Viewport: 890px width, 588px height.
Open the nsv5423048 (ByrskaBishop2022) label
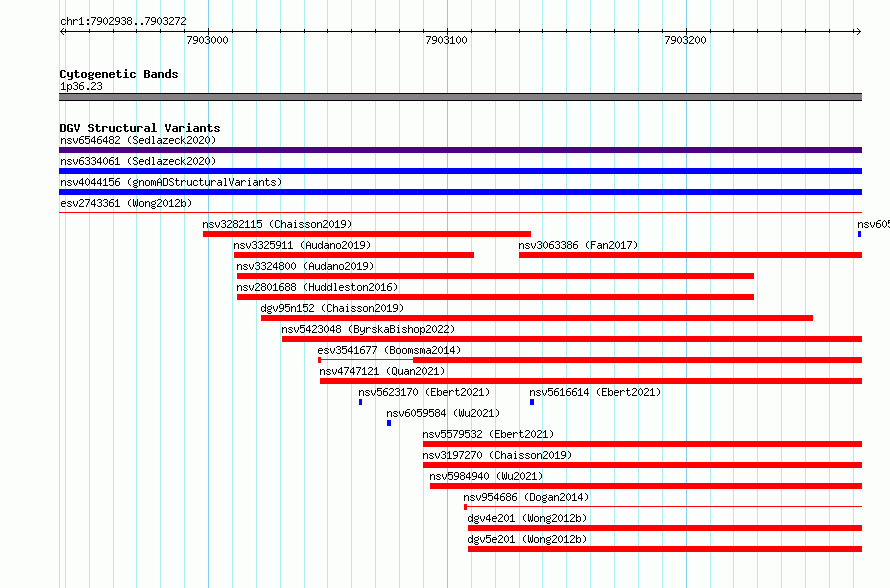tap(368, 329)
